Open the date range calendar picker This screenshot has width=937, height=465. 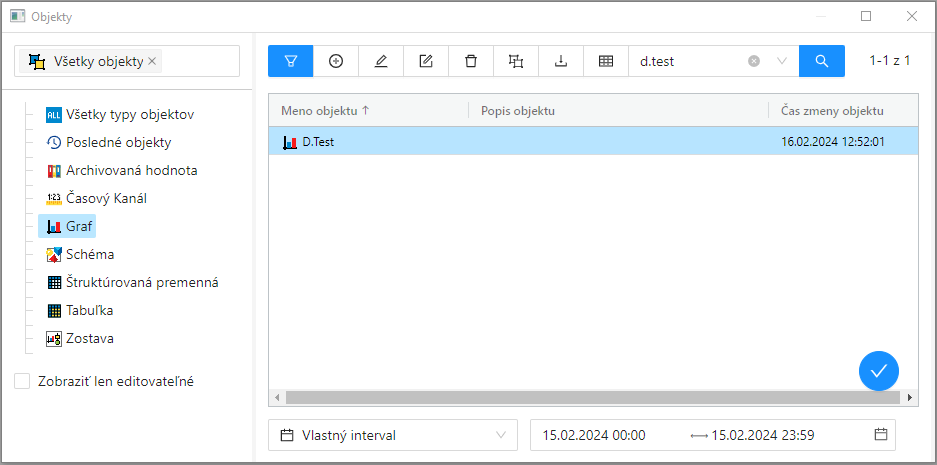tap(880, 435)
